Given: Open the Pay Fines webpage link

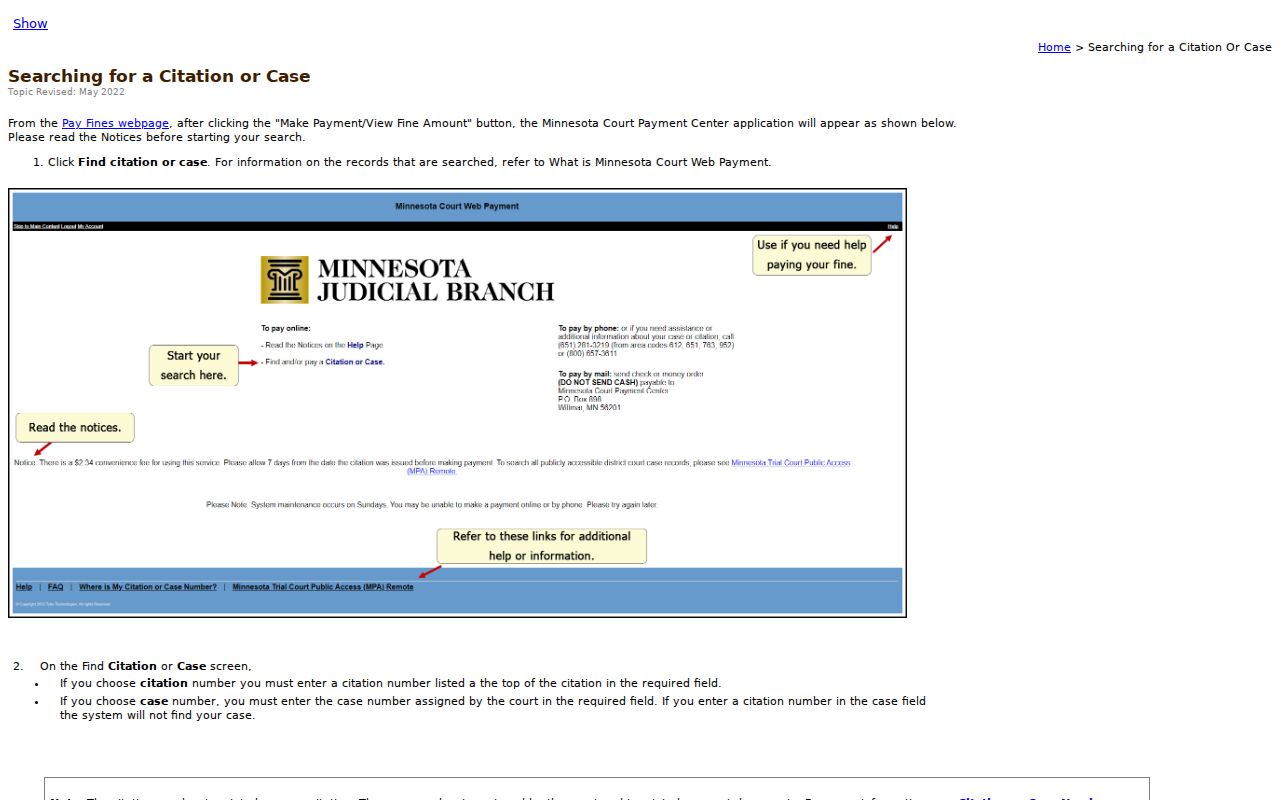Looking at the screenshot, I should tap(115, 123).
